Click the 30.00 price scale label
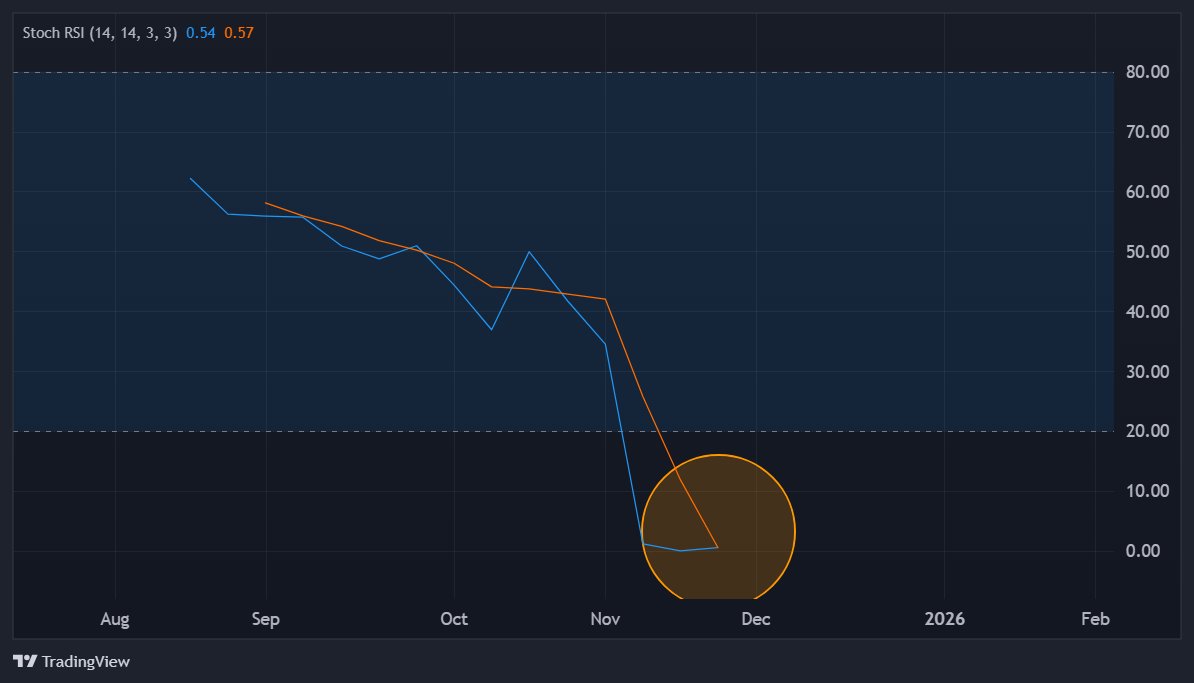Screen dimensions: 1194x683 tap(1147, 372)
